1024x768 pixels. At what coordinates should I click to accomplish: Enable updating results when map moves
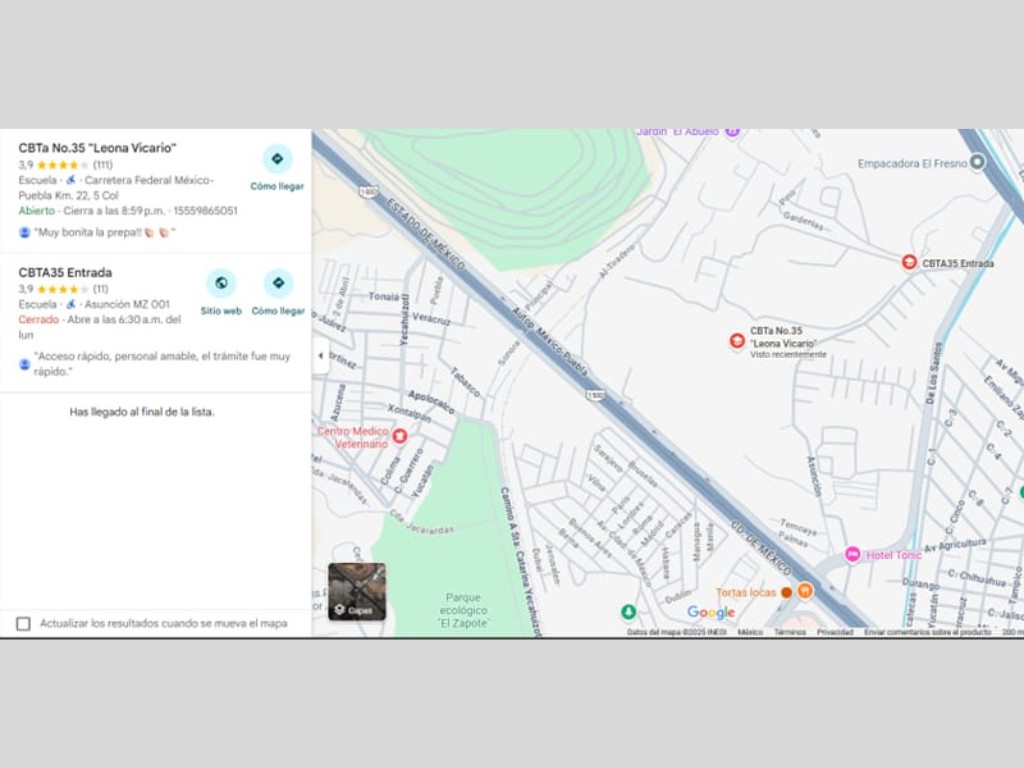pyautogui.click(x=23, y=624)
